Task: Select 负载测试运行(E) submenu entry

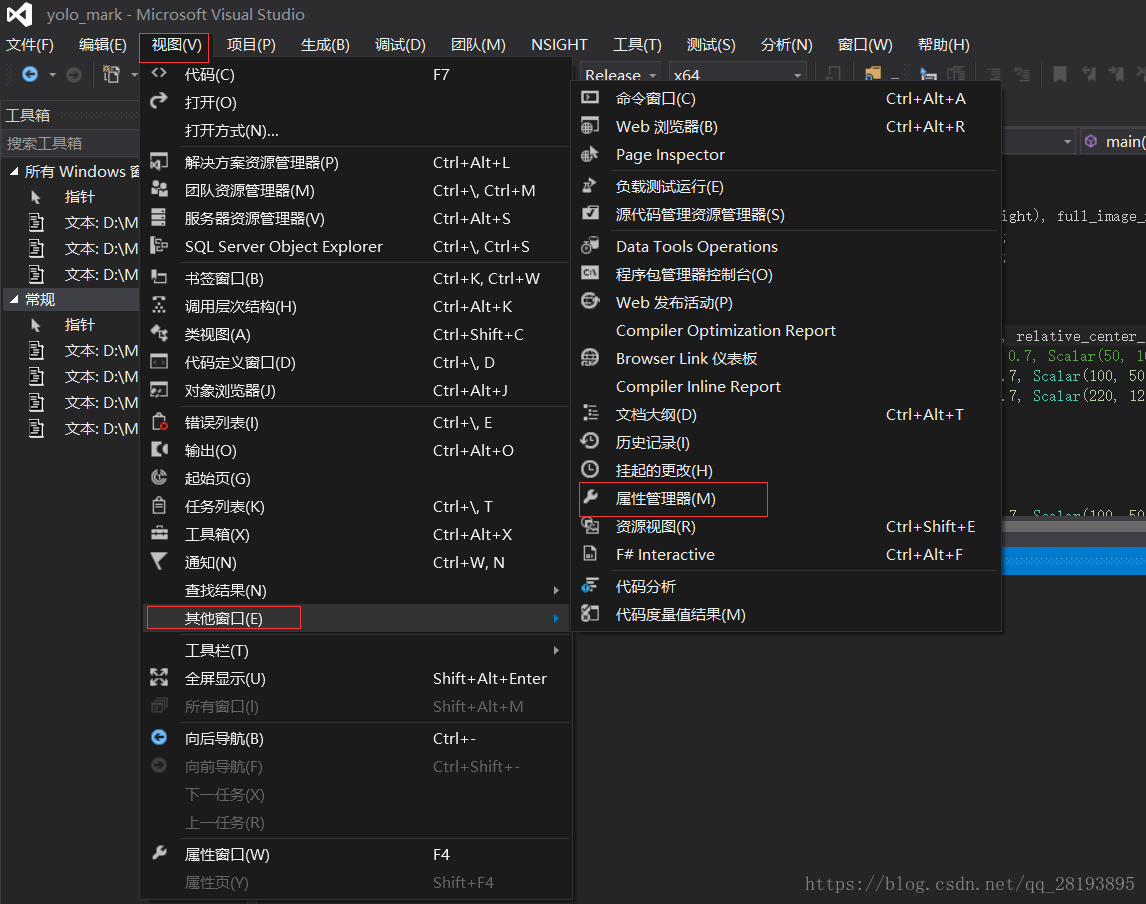Action: tap(787, 186)
